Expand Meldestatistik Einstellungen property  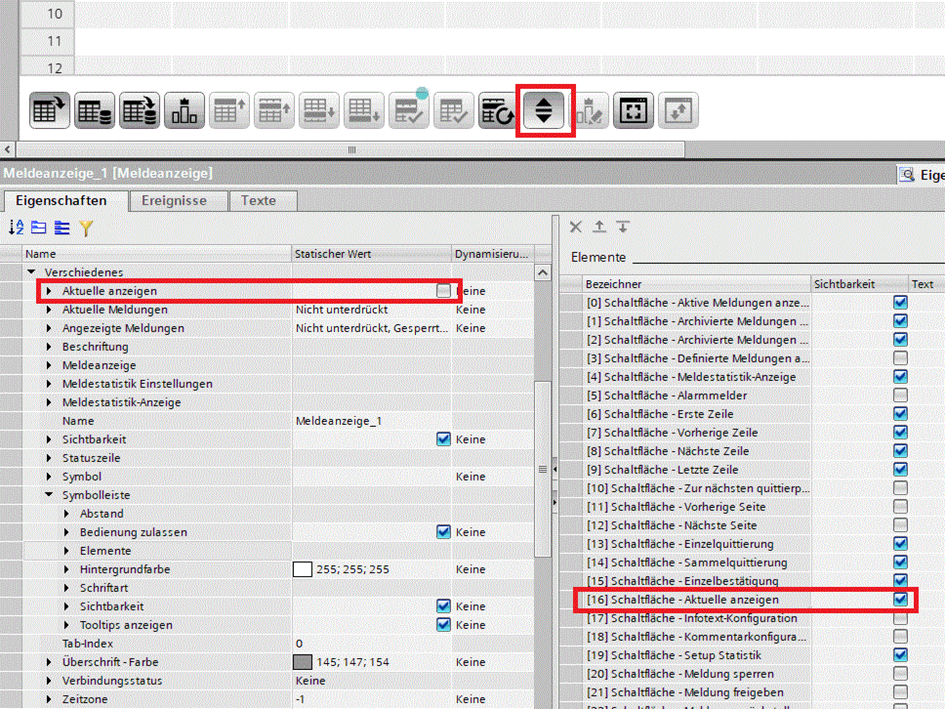coord(49,383)
